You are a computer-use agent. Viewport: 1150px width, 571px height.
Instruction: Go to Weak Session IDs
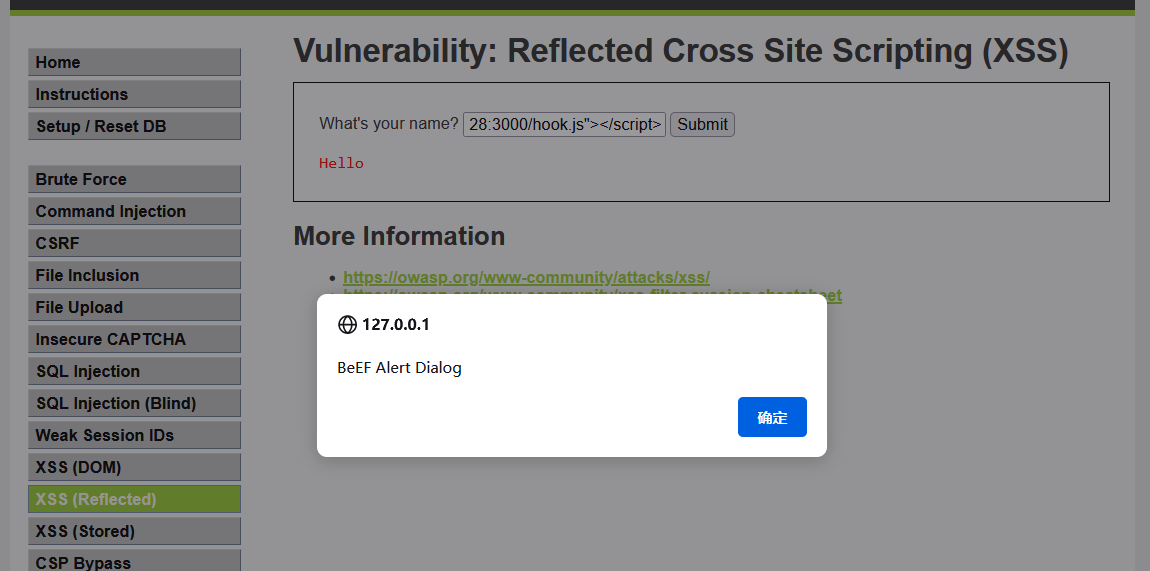134,435
